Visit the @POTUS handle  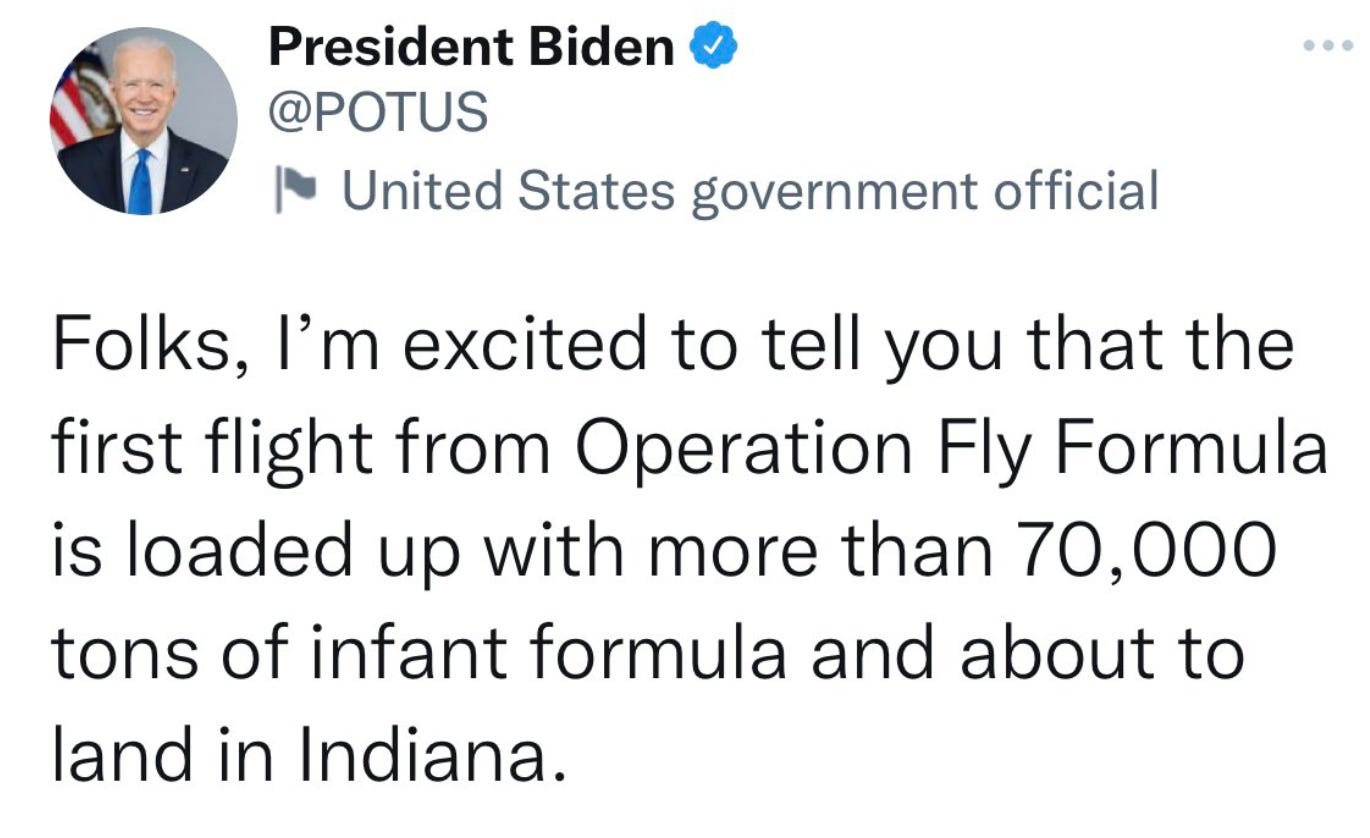click(378, 113)
